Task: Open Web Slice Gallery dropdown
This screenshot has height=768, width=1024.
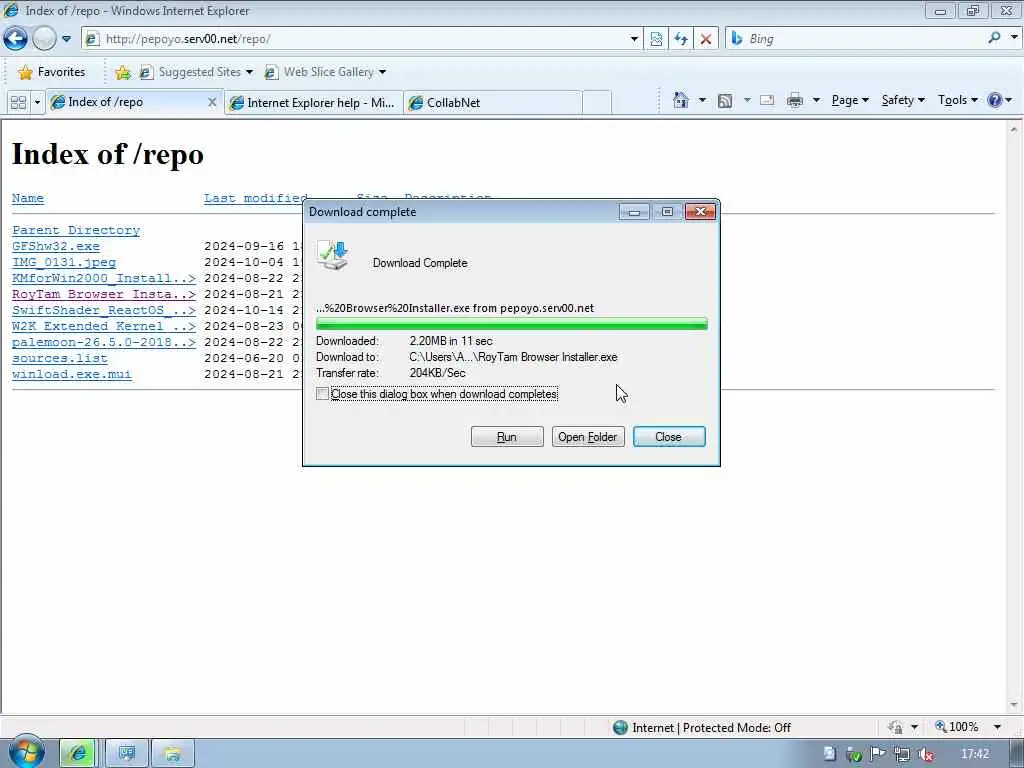Action: tap(325, 72)
